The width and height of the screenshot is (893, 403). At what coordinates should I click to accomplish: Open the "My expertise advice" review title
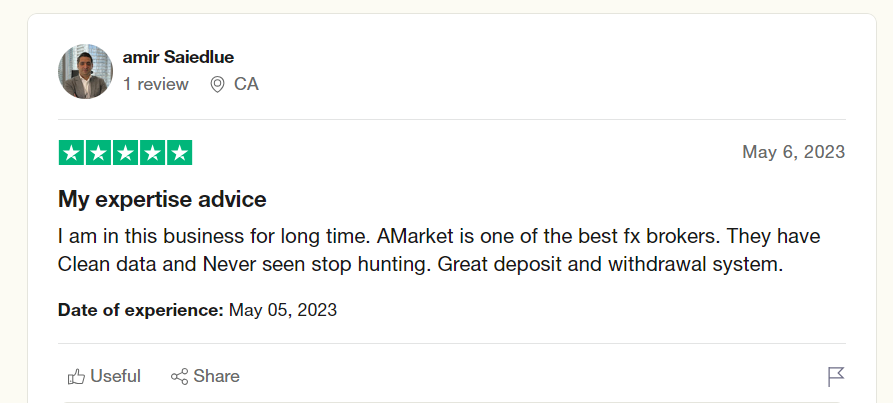[162, 199]
